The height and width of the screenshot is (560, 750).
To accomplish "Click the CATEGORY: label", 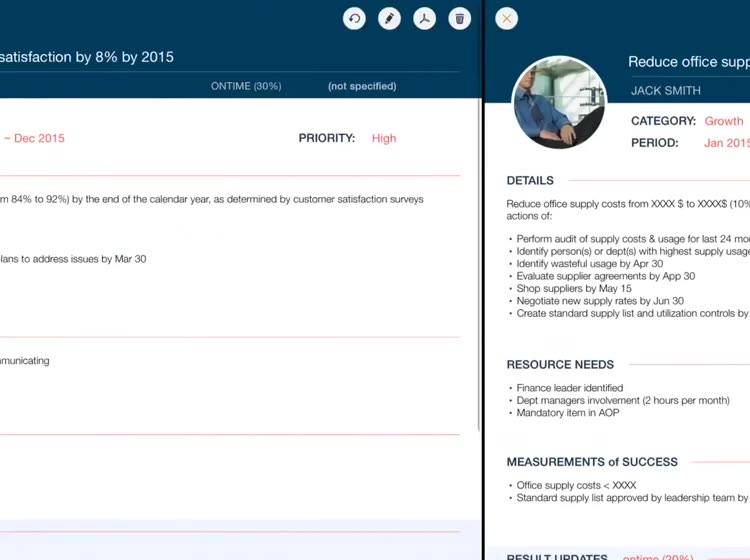I will coord(663,121).
